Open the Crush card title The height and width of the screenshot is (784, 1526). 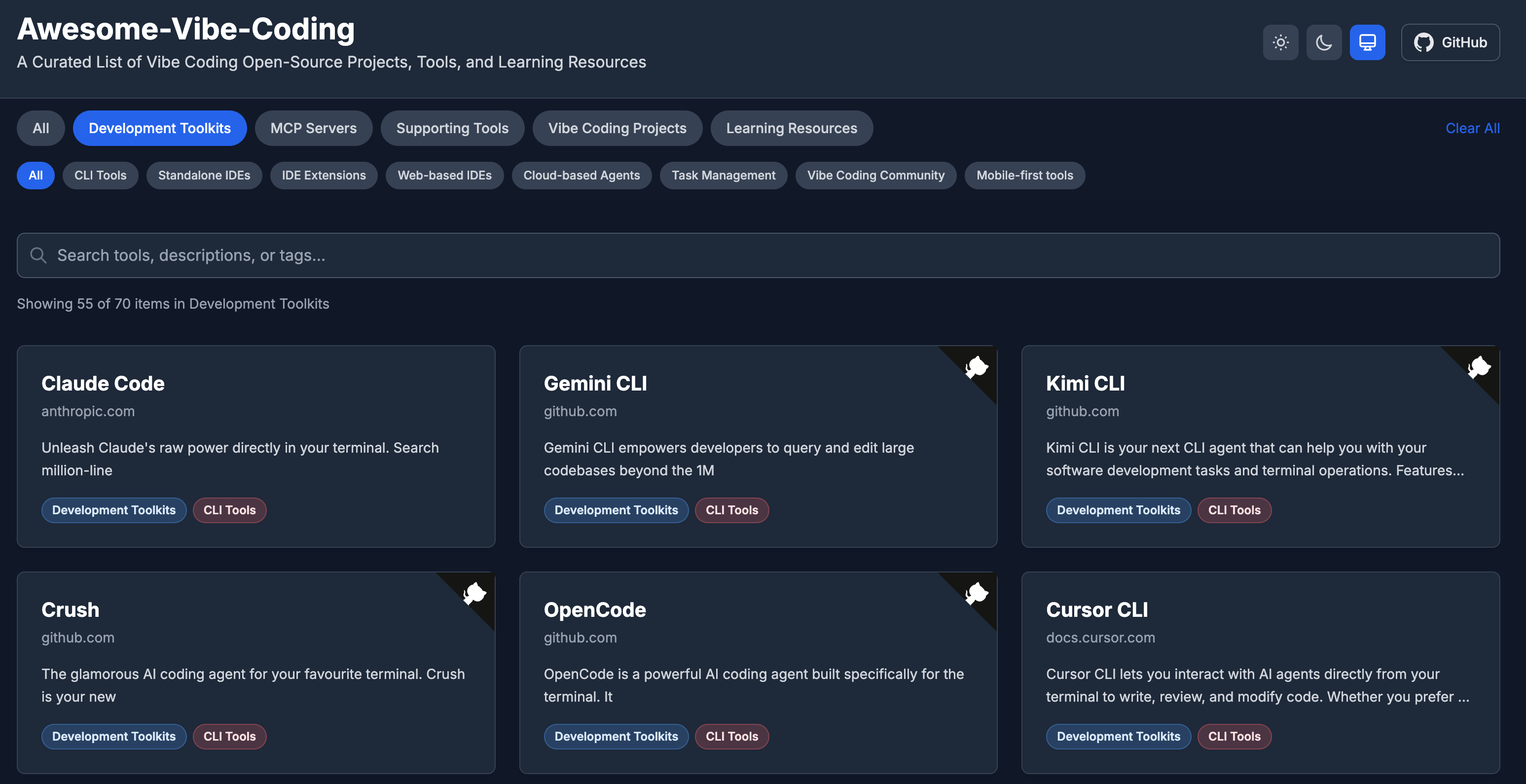71,609
